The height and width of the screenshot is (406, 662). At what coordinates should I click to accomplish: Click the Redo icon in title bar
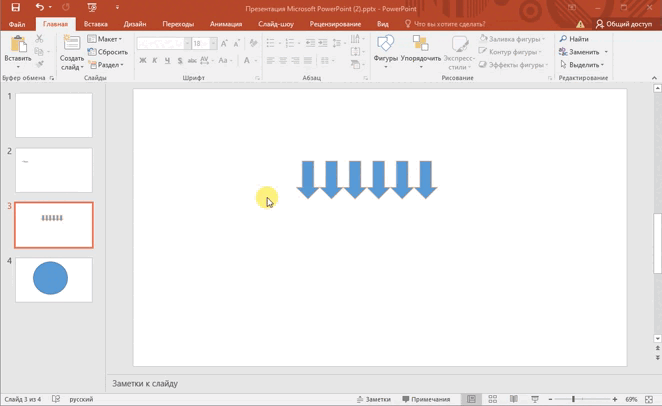click(x=66, y=7)
